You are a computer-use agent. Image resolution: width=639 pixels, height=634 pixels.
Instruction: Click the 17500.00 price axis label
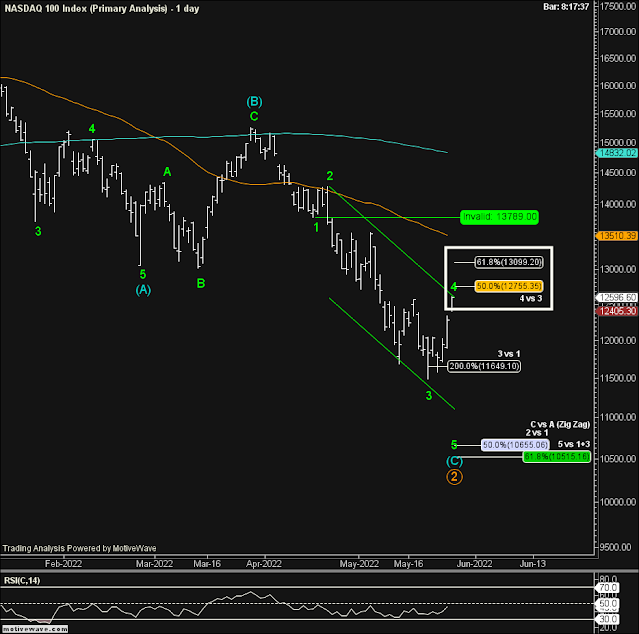click(x=618, y=6)
